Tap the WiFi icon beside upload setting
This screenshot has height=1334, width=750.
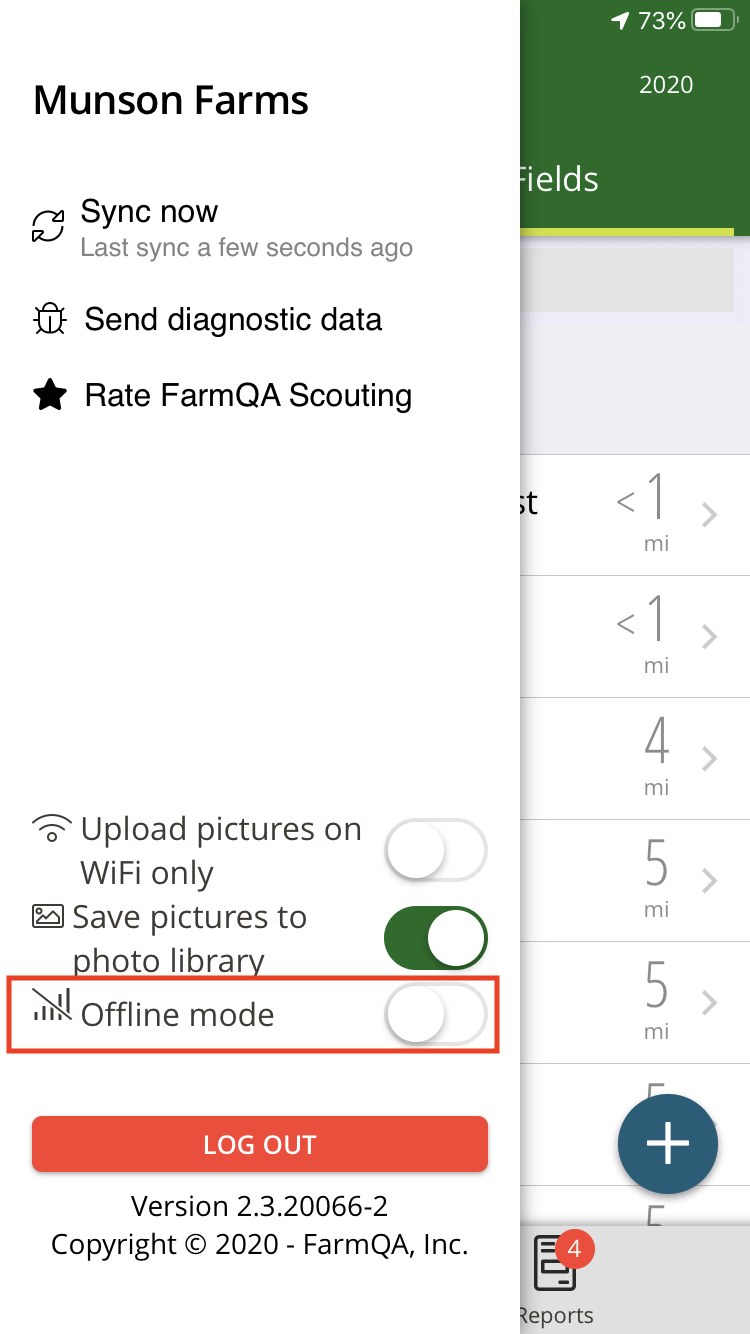52,829
